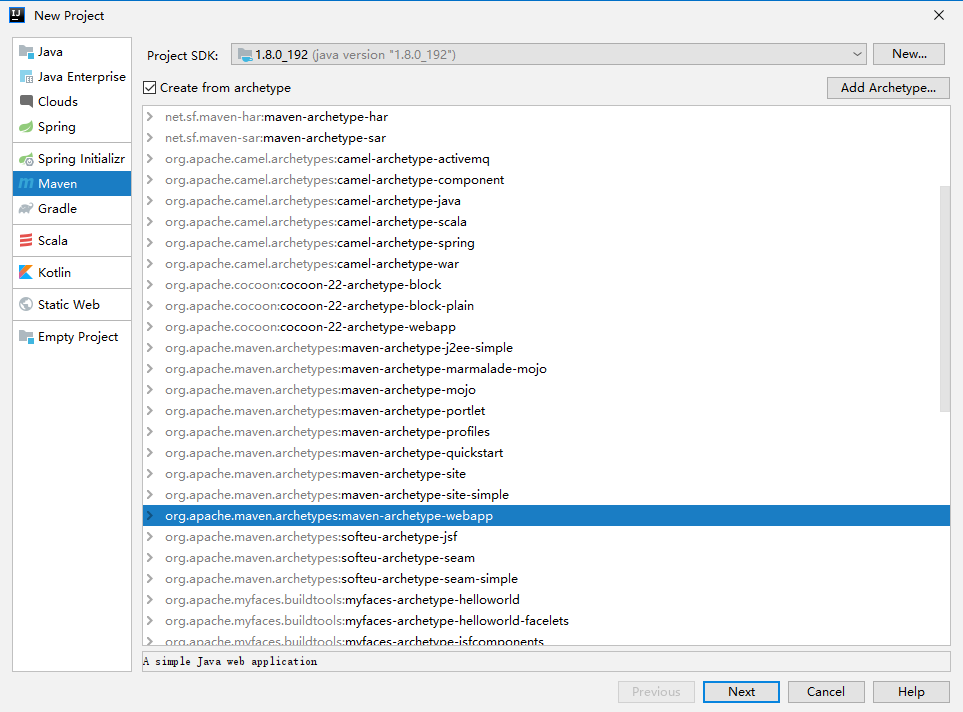Click the Static Web globe icon
Screen dimensions: 963x712
26,305
